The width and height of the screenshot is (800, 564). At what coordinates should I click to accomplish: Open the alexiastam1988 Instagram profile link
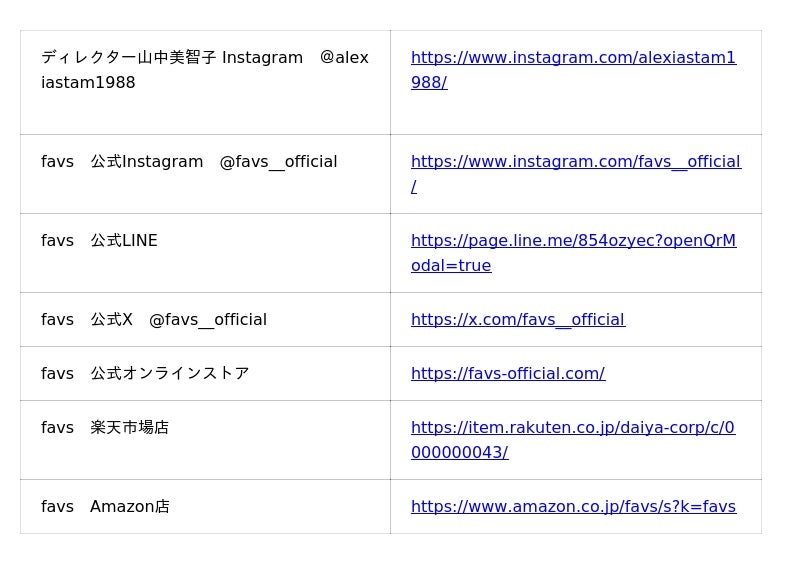click(x=573, y=58)
